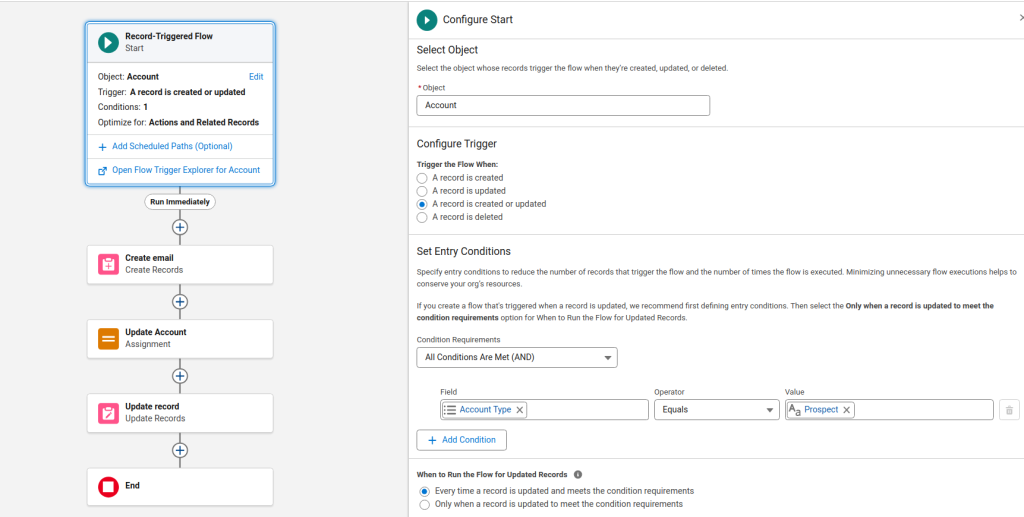This screenshot has width=1024, height=517.
Task: Open Flow Trigger Explorer for Account
Action: tap(186, 170)
